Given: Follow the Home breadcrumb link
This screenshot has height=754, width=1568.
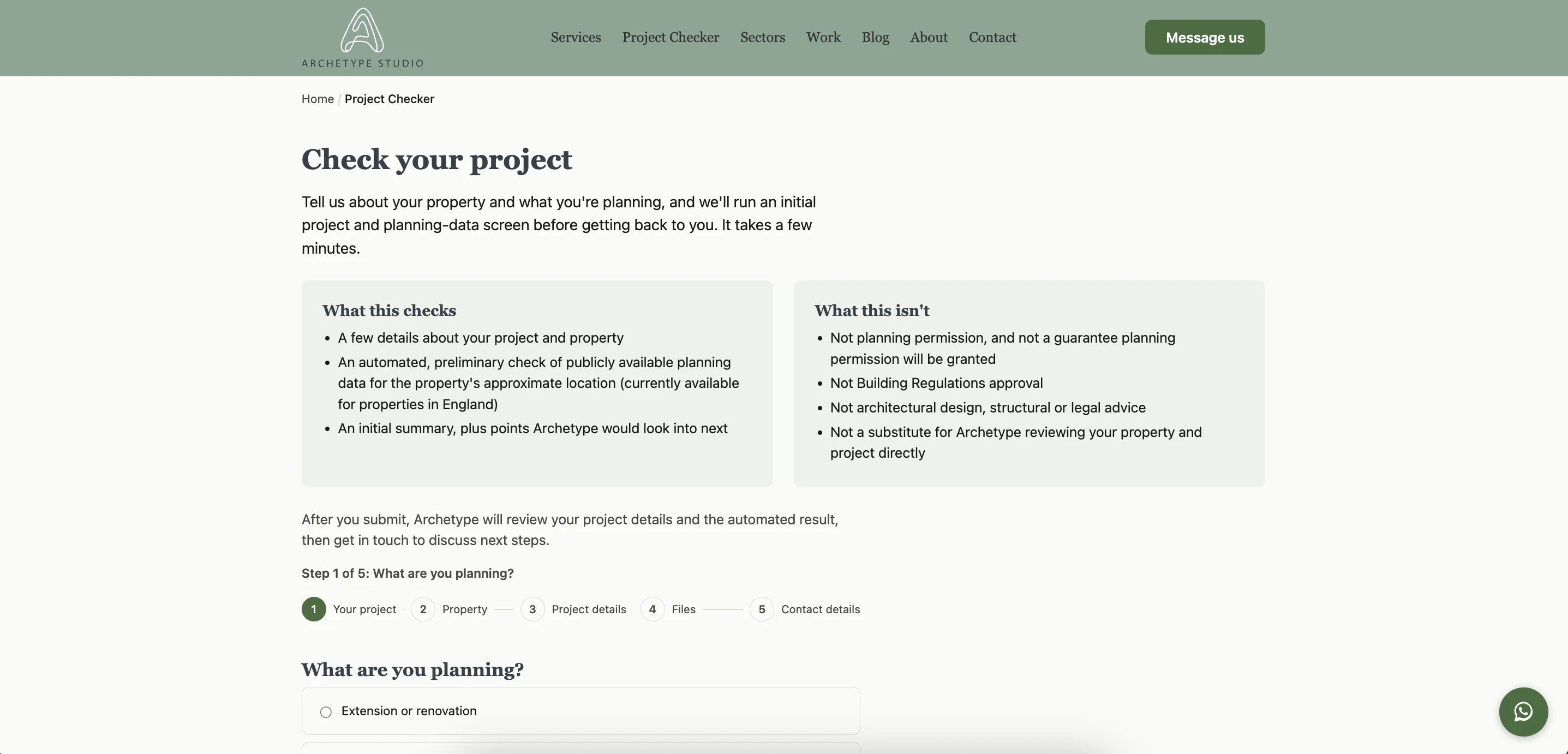Looking at the screenshot, I should tap(317, 99).
